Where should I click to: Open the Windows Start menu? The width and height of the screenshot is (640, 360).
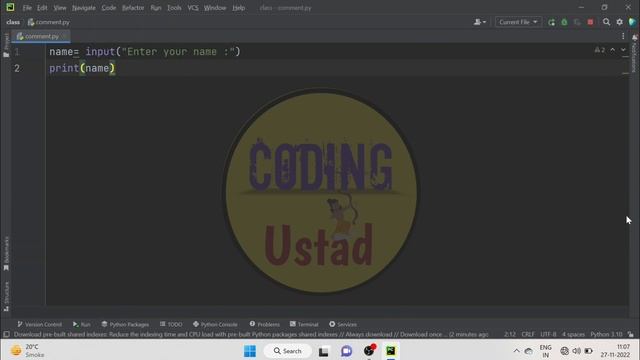tap(250, 351)
